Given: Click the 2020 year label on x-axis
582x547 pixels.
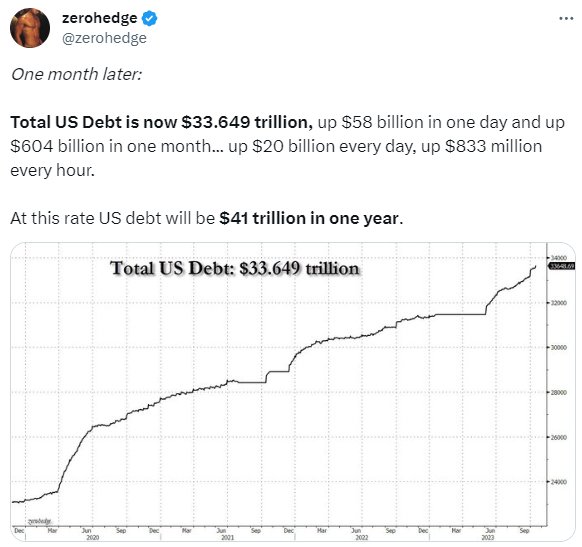Looking at the screenshot, I should [x=93, y=537].
